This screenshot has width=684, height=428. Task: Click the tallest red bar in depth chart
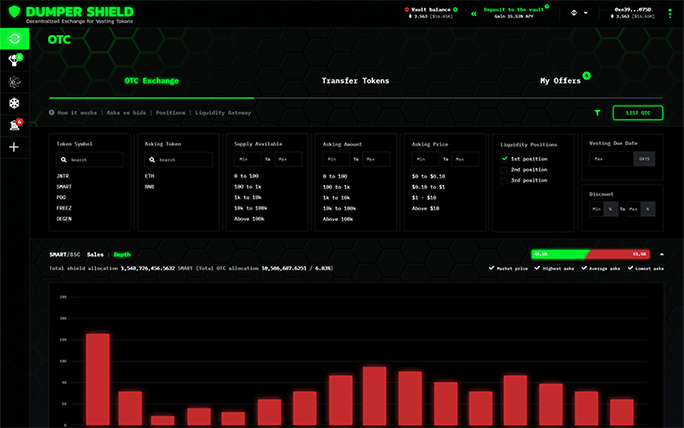[x=98, y=379]
